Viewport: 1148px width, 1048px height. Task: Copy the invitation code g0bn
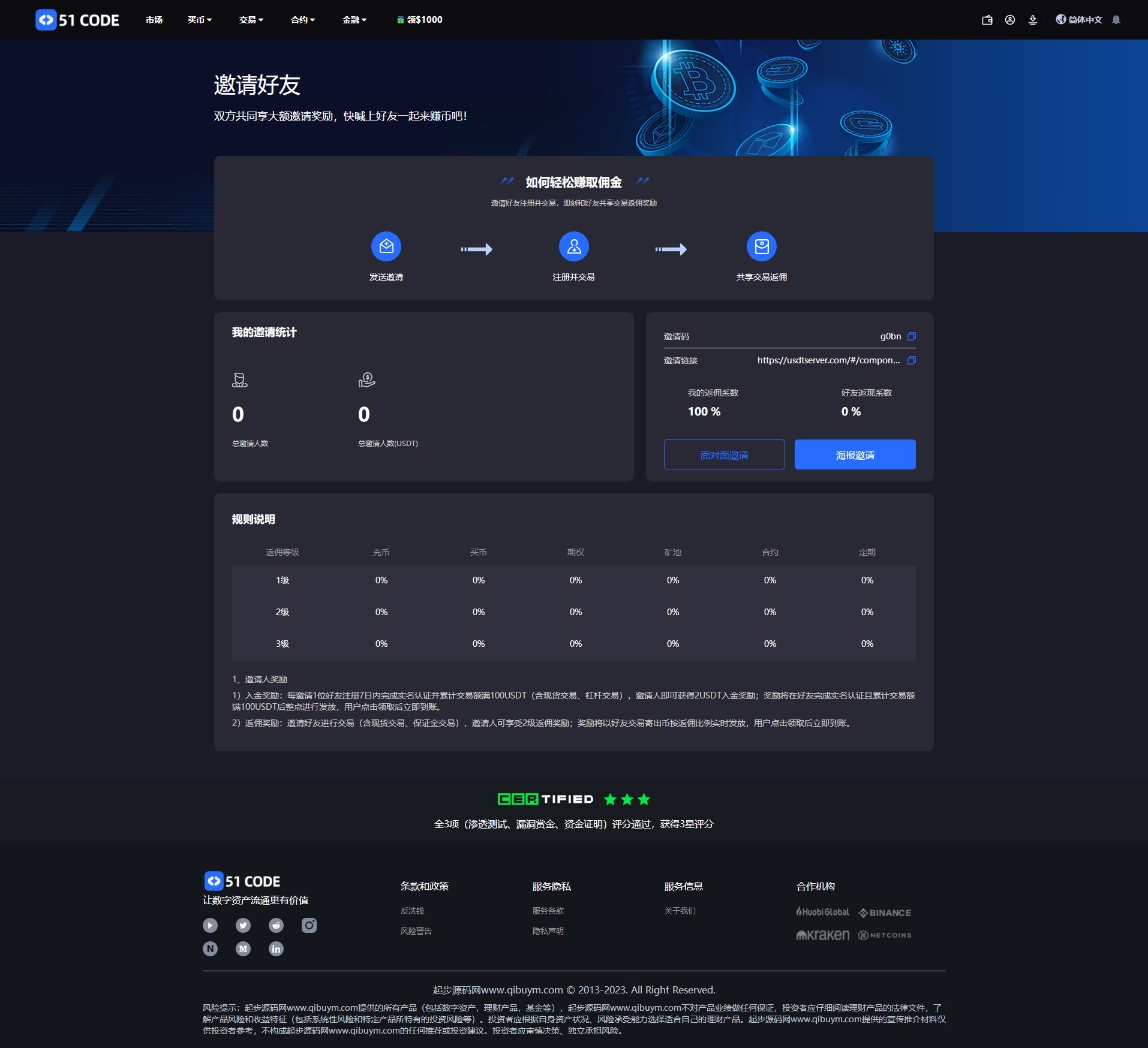pyautogui.click(x=912, y=336)
